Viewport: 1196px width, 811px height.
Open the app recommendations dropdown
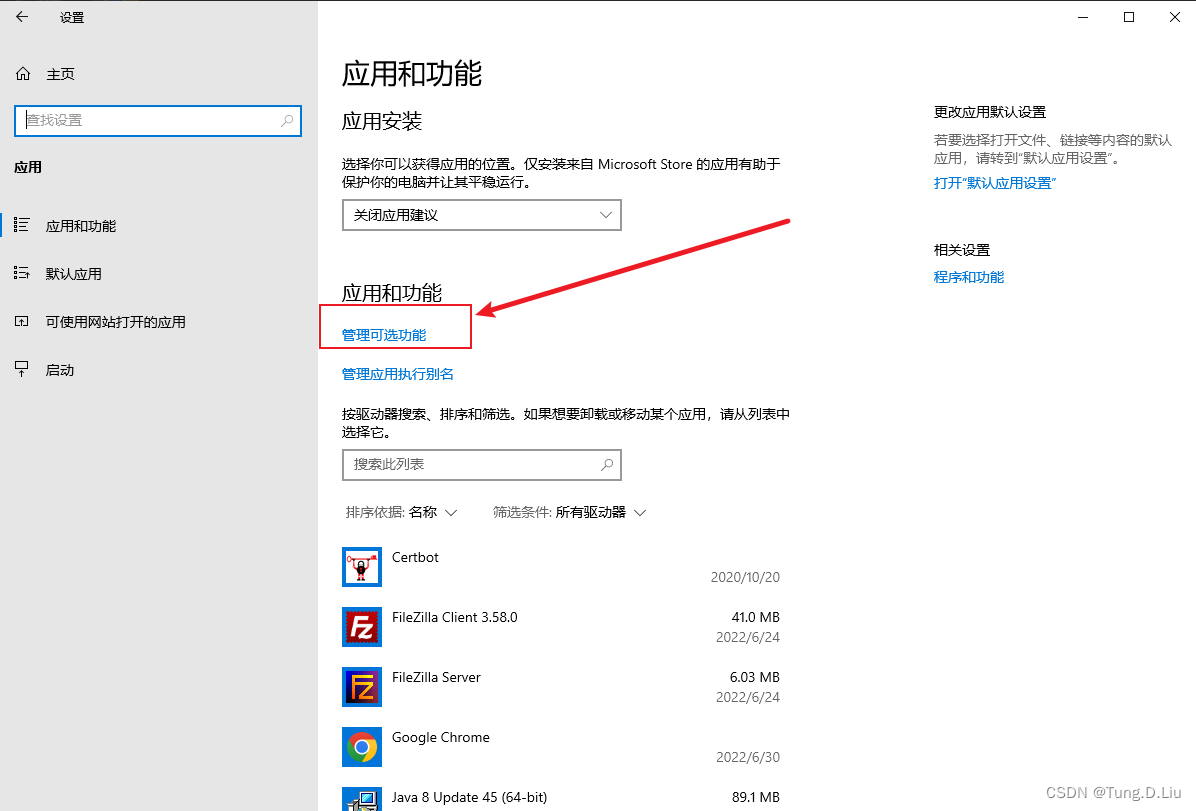(x=481, y=215)
